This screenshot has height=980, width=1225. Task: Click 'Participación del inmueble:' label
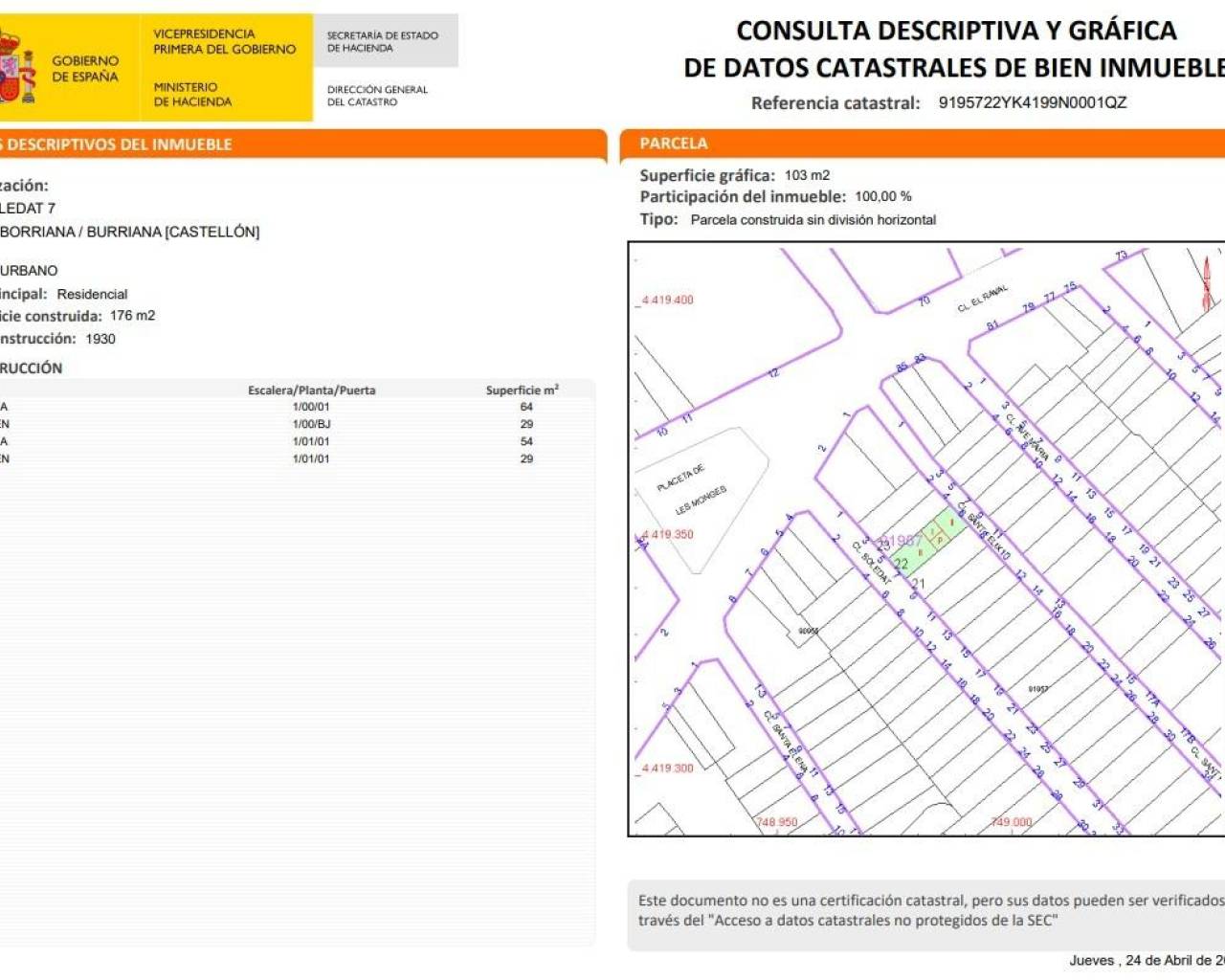pos(743,197)
